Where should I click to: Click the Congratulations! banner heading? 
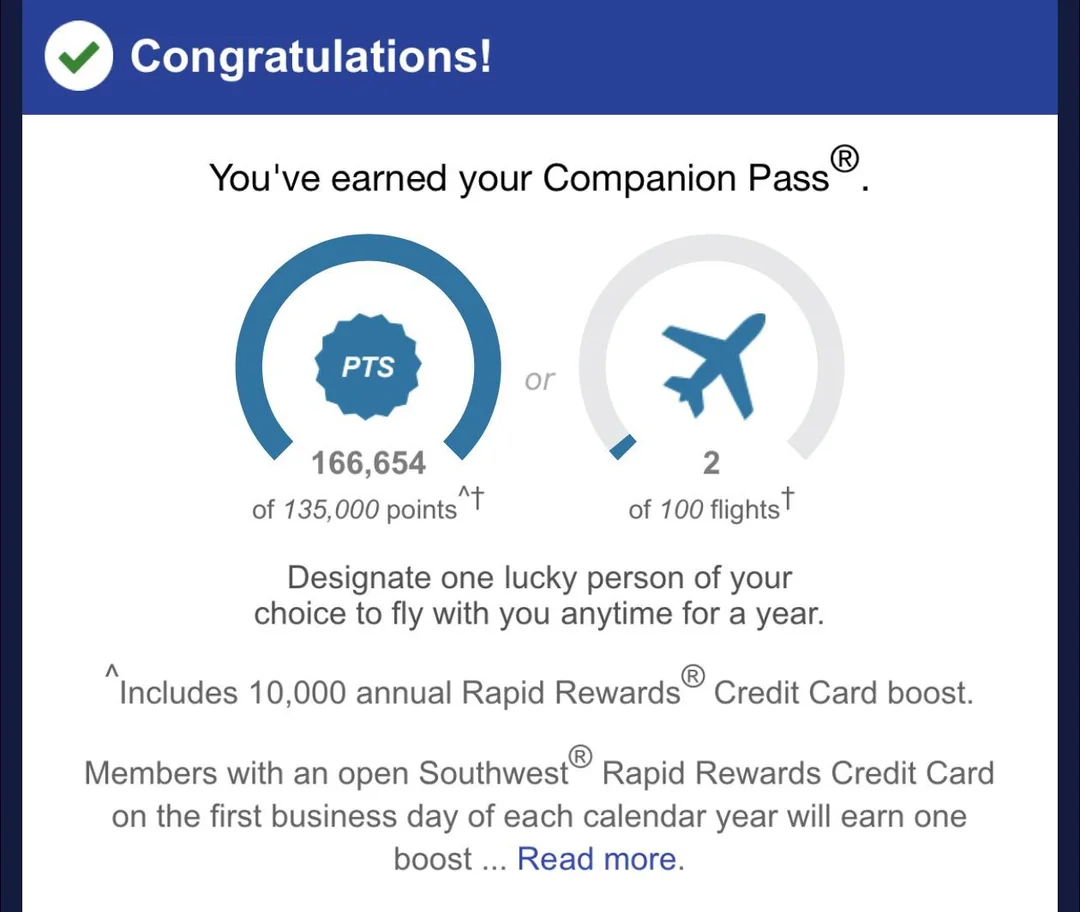(x=311, y=57)
